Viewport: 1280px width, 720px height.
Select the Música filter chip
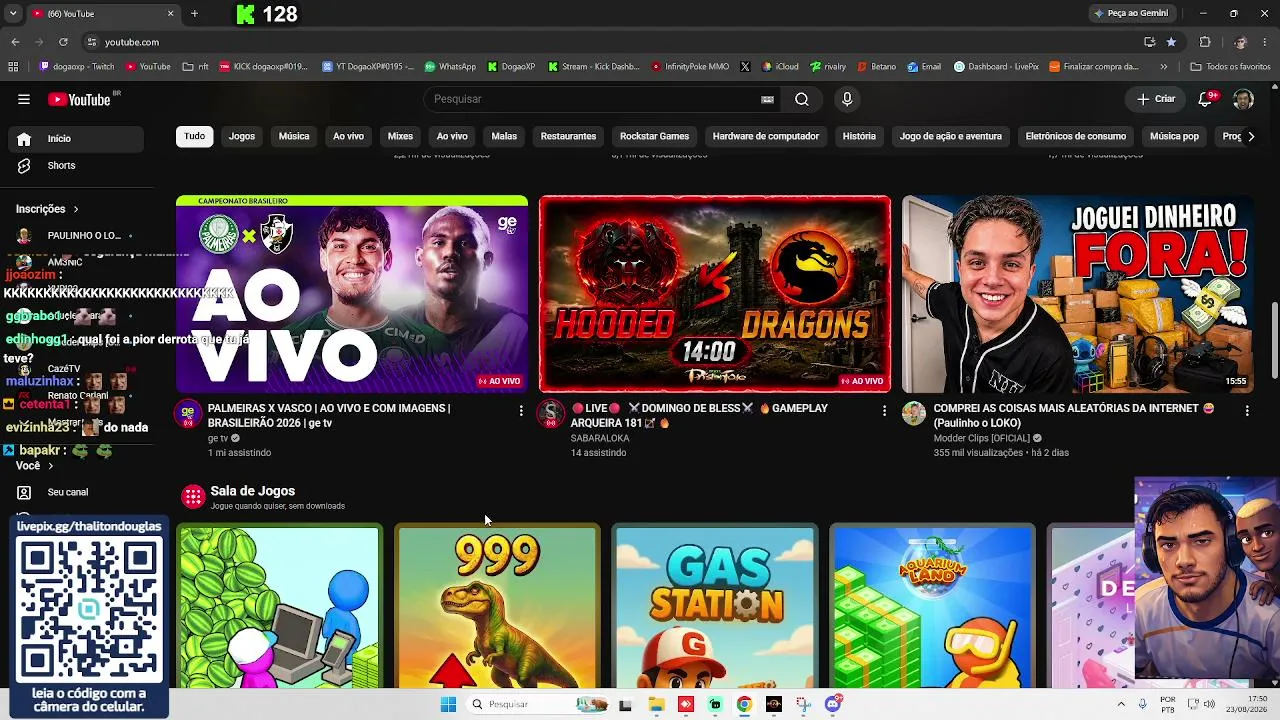tap(294, 136)
